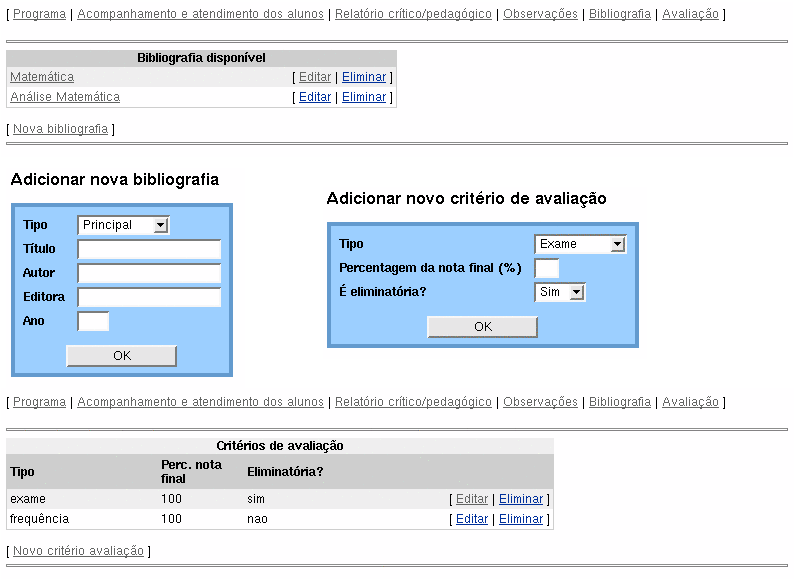Focus the Autor text field
The height and width of the screenshot is (579, 794).
click(149, 273)
